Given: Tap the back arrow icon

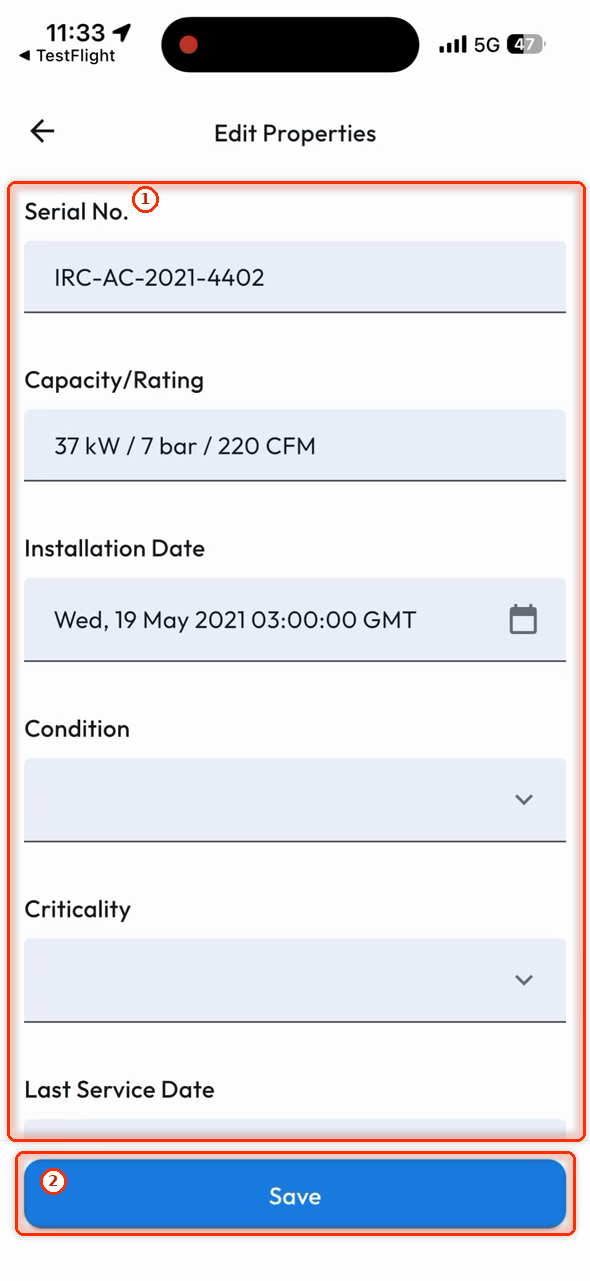Looking at the screenshot, I should (x=42, y=132).
